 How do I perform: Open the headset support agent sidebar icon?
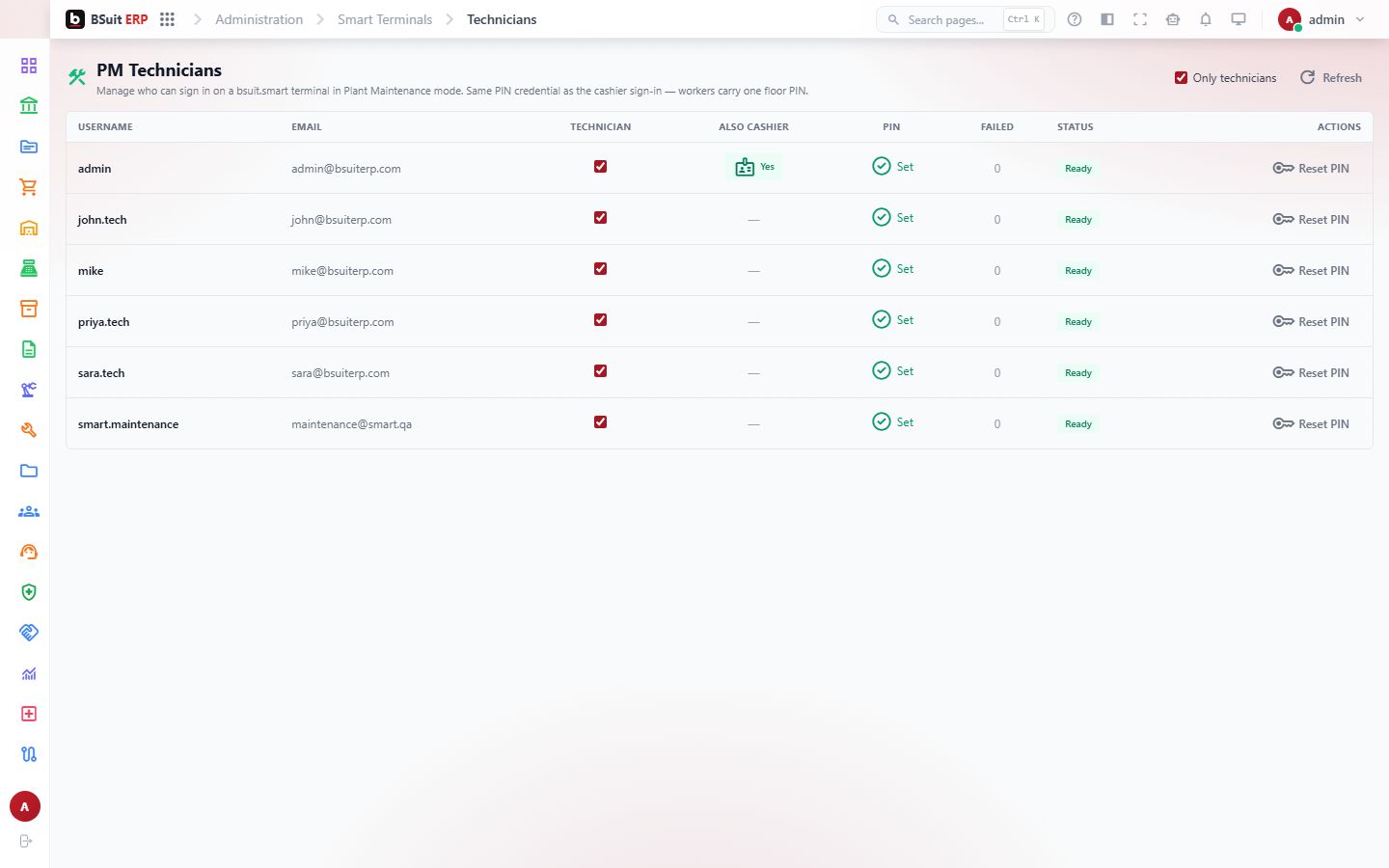(29, 552)
